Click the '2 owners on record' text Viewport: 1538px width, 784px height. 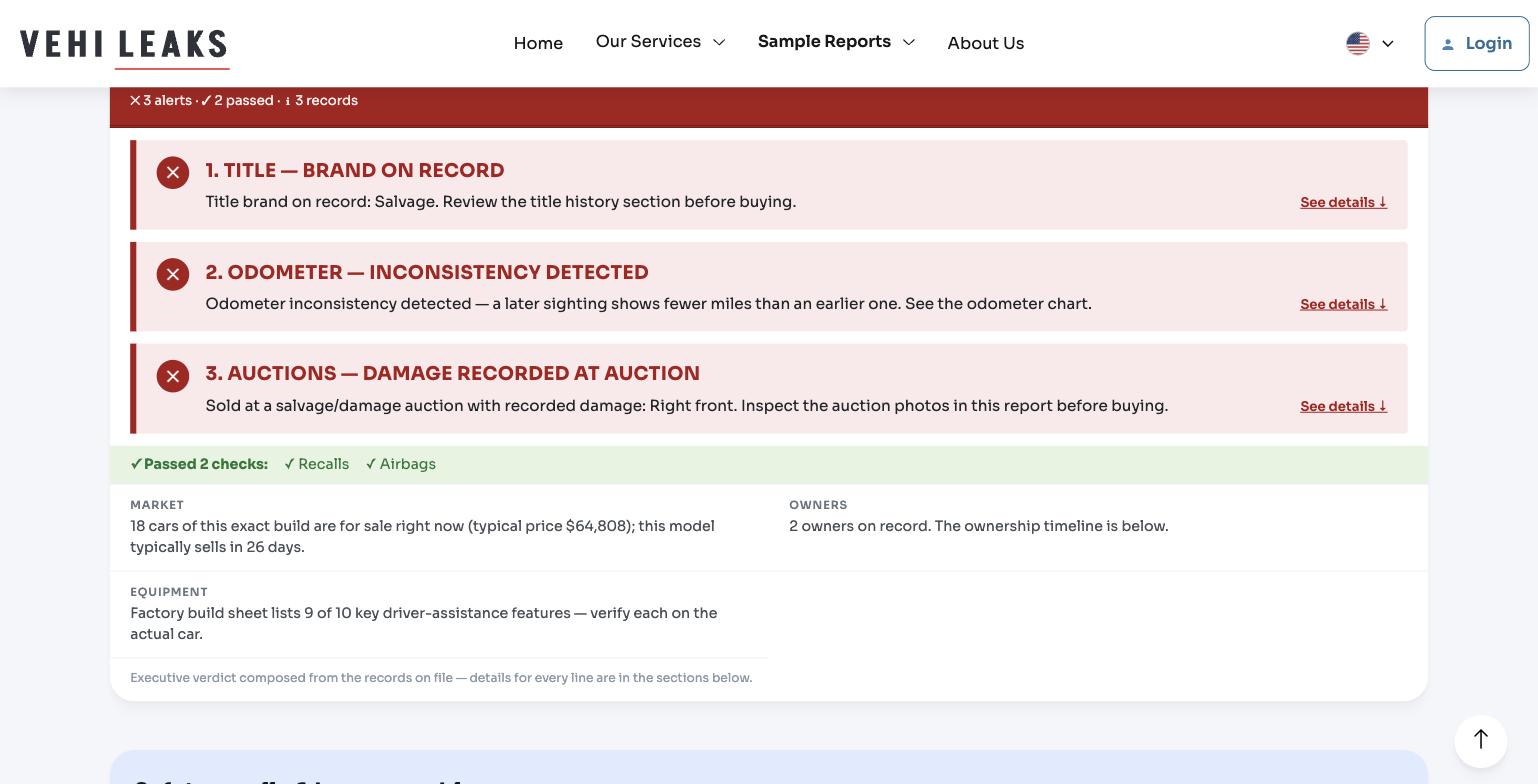pyautogui.click(x=978, y=526)
